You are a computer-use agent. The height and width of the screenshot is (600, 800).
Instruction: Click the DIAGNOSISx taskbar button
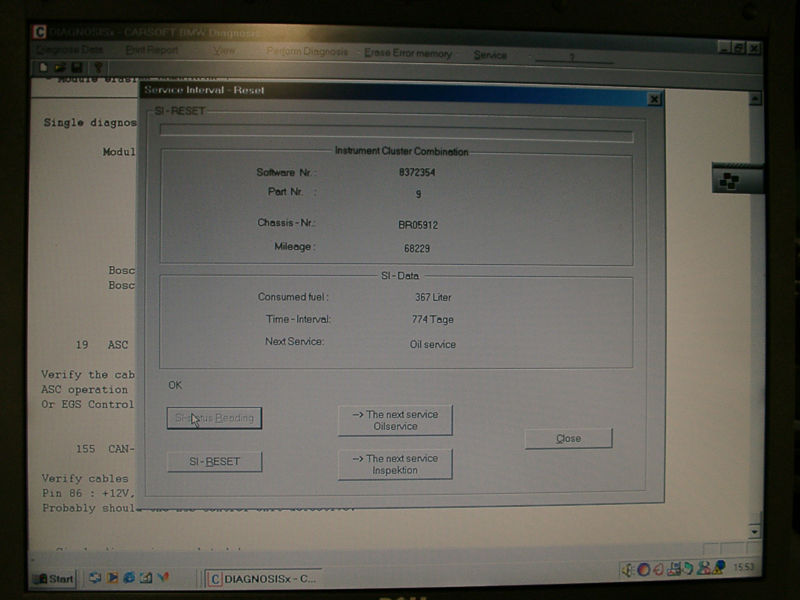point(264,578)
